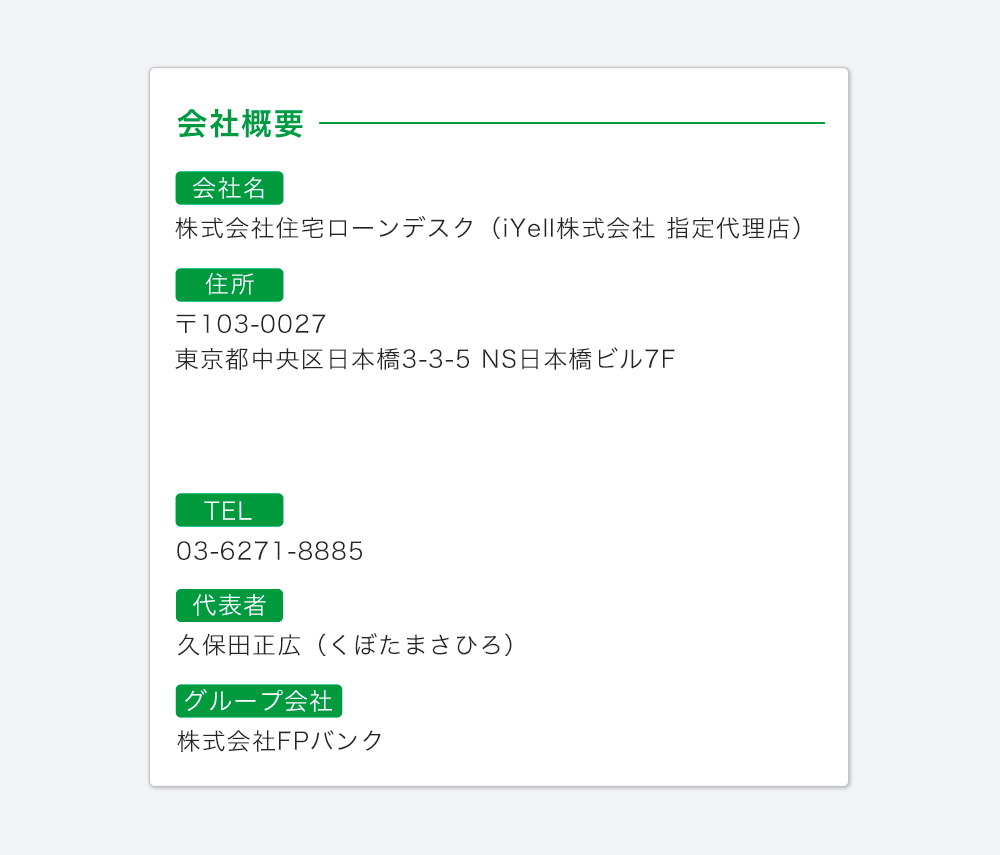
Task: Click the 指定代理店 text
Action: coord(728,228)
